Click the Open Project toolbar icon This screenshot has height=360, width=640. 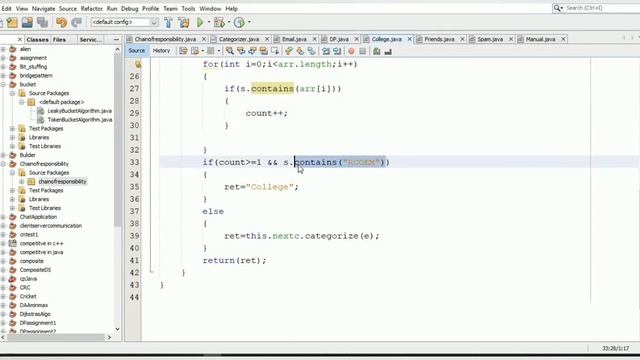27,22
